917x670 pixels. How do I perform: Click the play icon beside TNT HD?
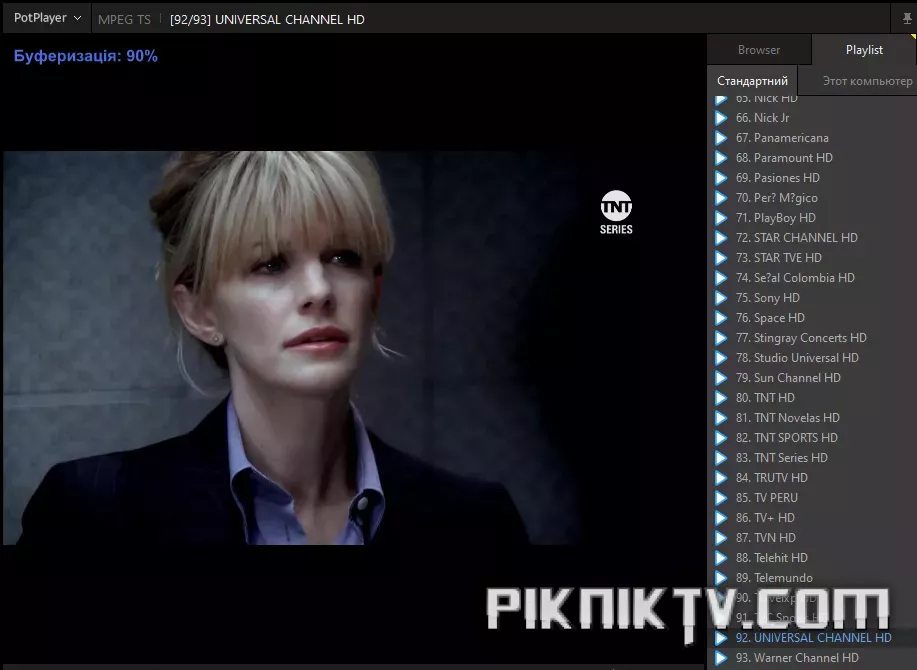point(721,398)
